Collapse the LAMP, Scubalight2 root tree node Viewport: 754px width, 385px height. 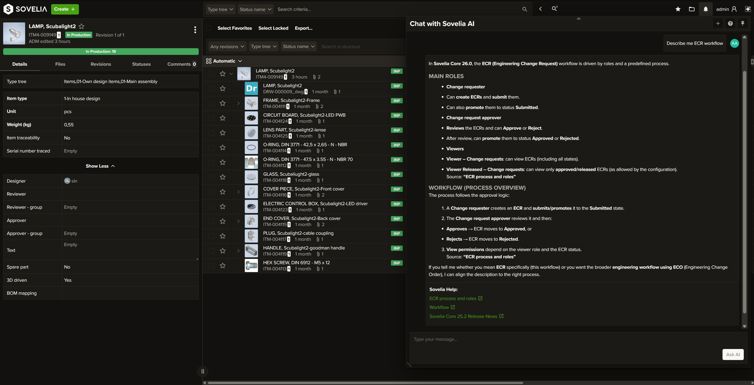[232, 74]
